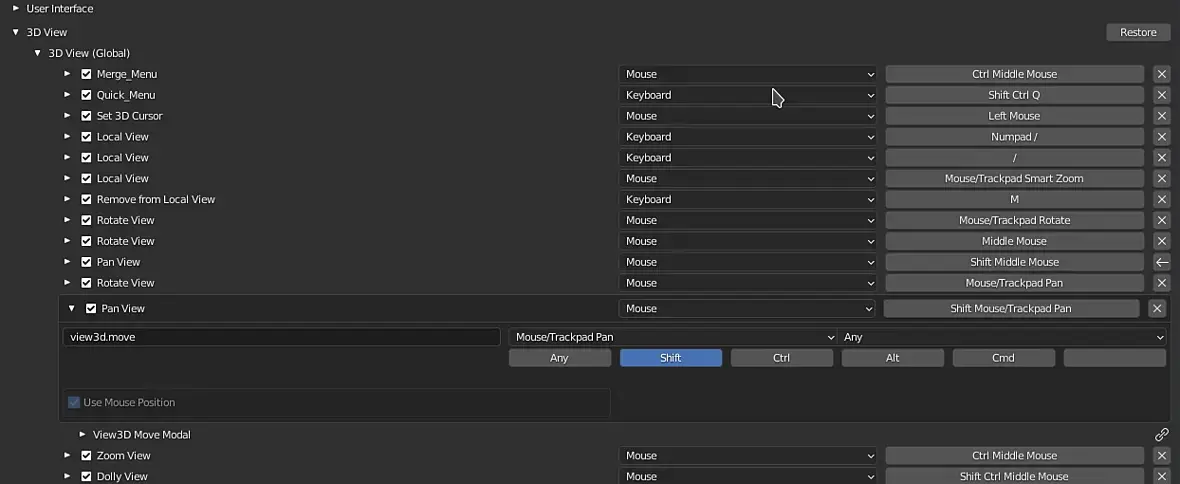Restore Pan View Shift Middle Mouse with back arrow

coord(1161,262)
